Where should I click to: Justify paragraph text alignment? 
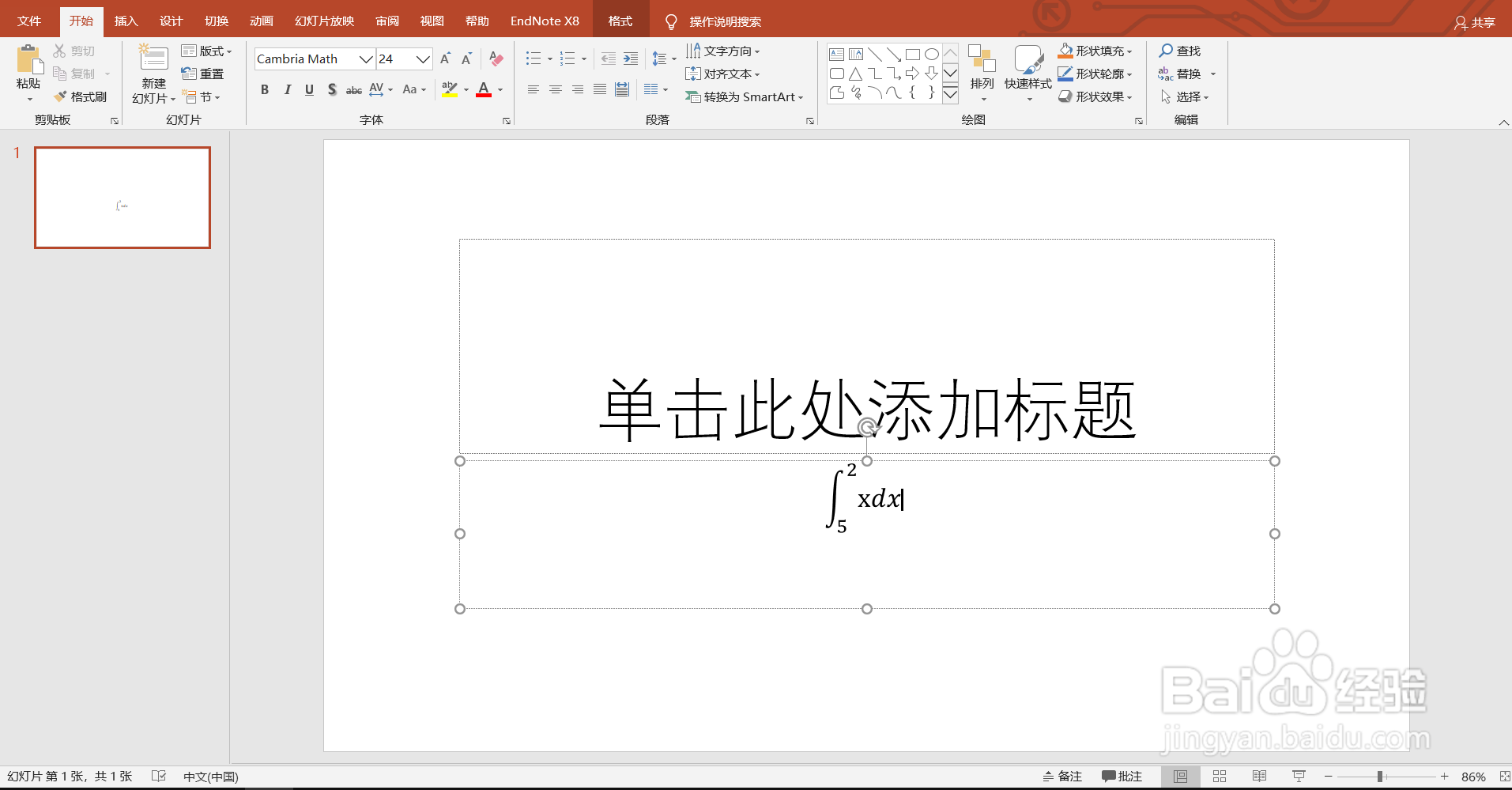pos(600,89)
